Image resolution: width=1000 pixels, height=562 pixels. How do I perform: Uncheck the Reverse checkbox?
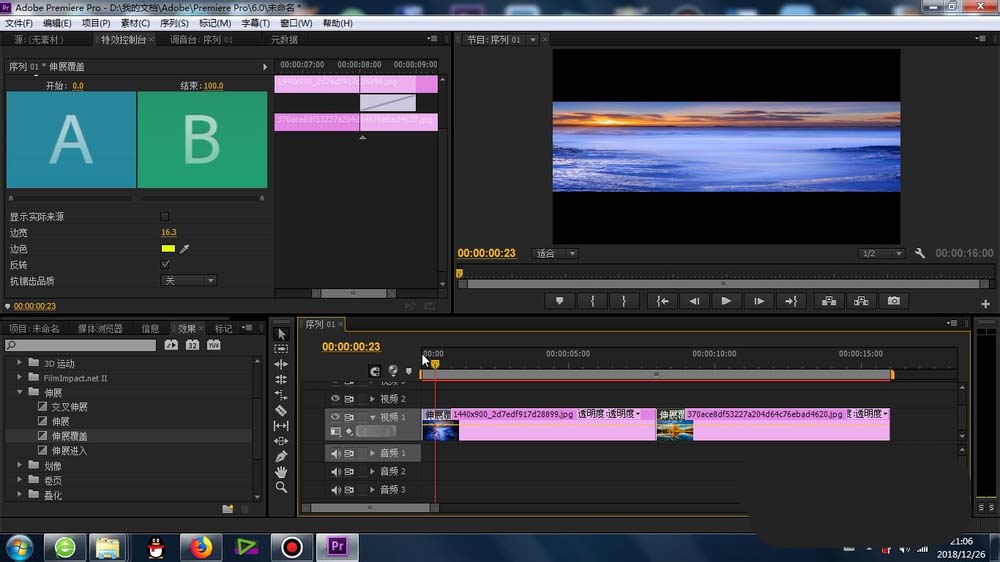pos(165,264)
